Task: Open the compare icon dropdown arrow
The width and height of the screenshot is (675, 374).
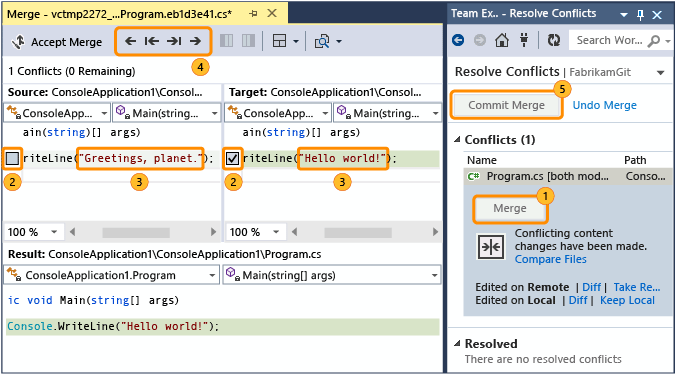Action: tap(339, 42)
